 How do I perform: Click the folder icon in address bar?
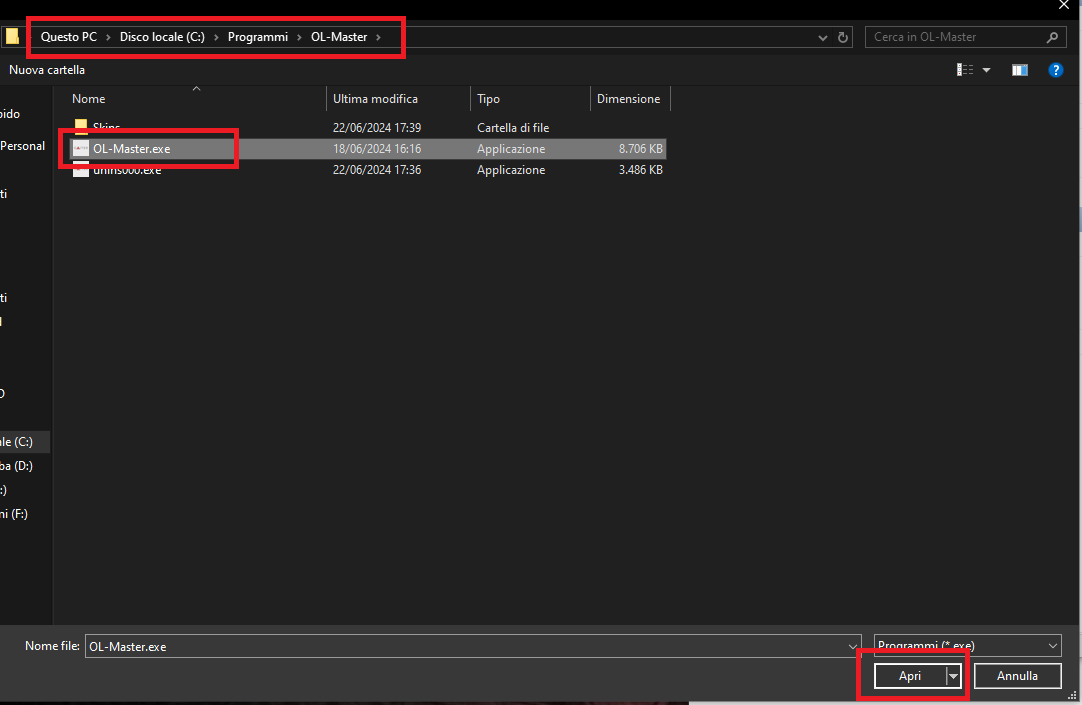click(12, 37)
